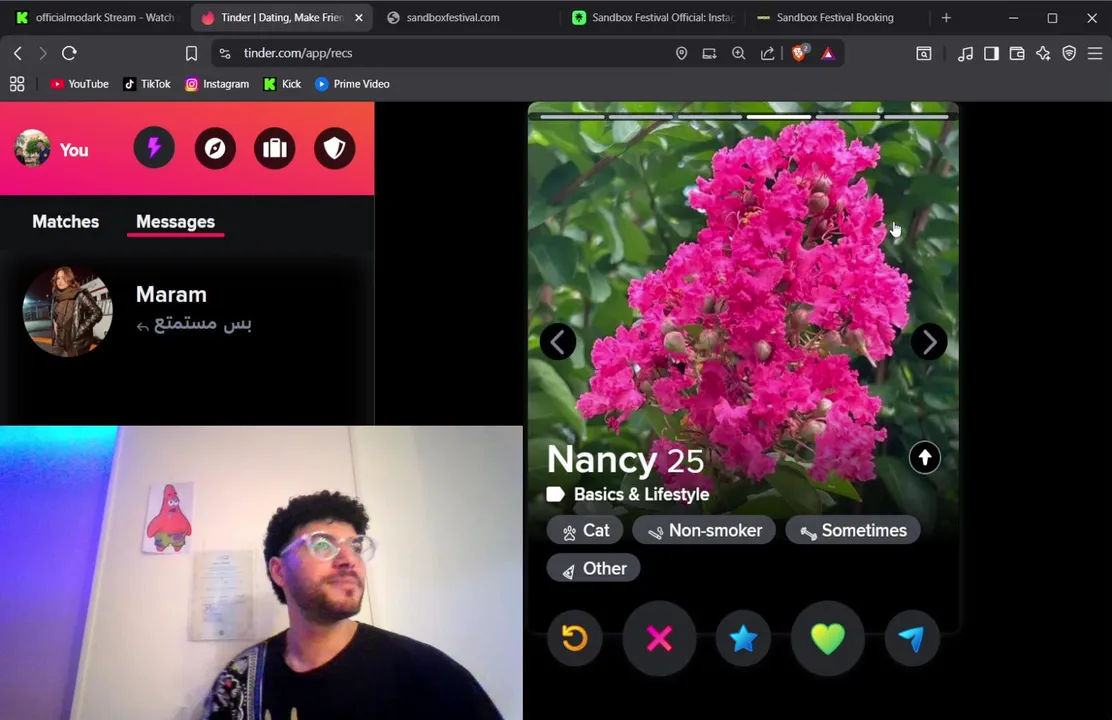
Task: Open browser hamburger main menu
Action: coord(1095,53)
